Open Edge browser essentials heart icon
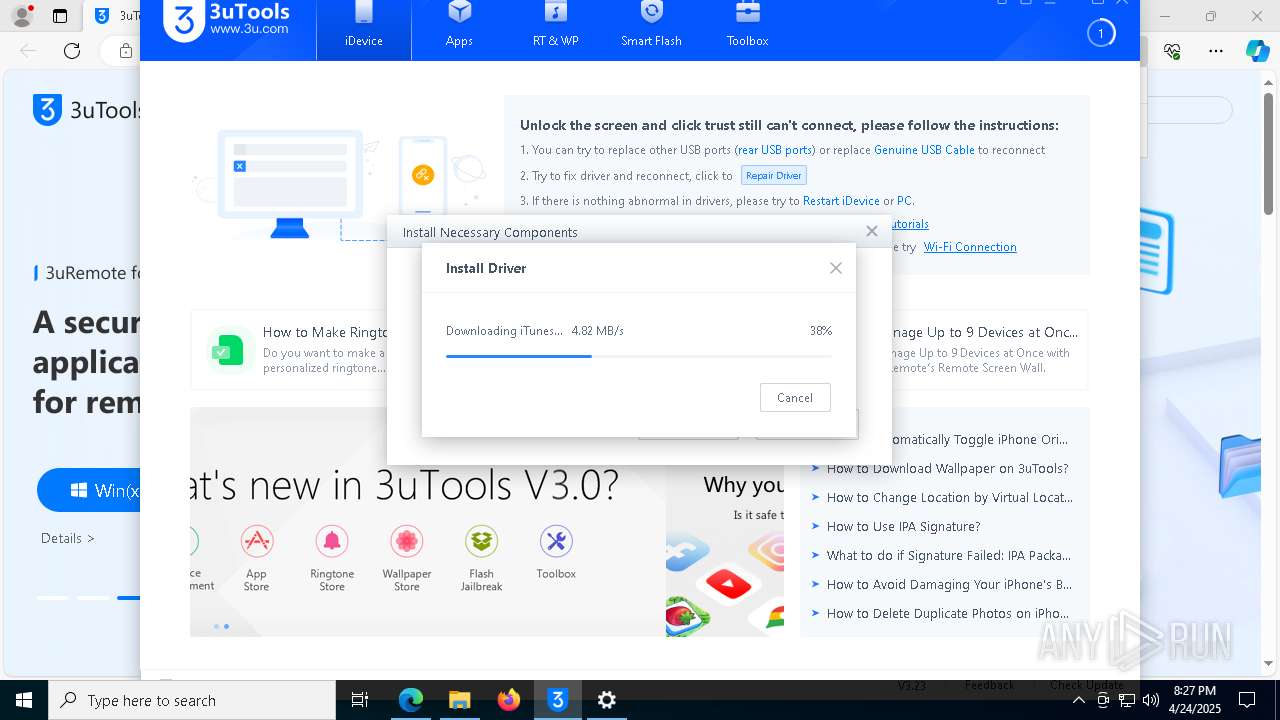The image size is (1280, 720). 1173,50
